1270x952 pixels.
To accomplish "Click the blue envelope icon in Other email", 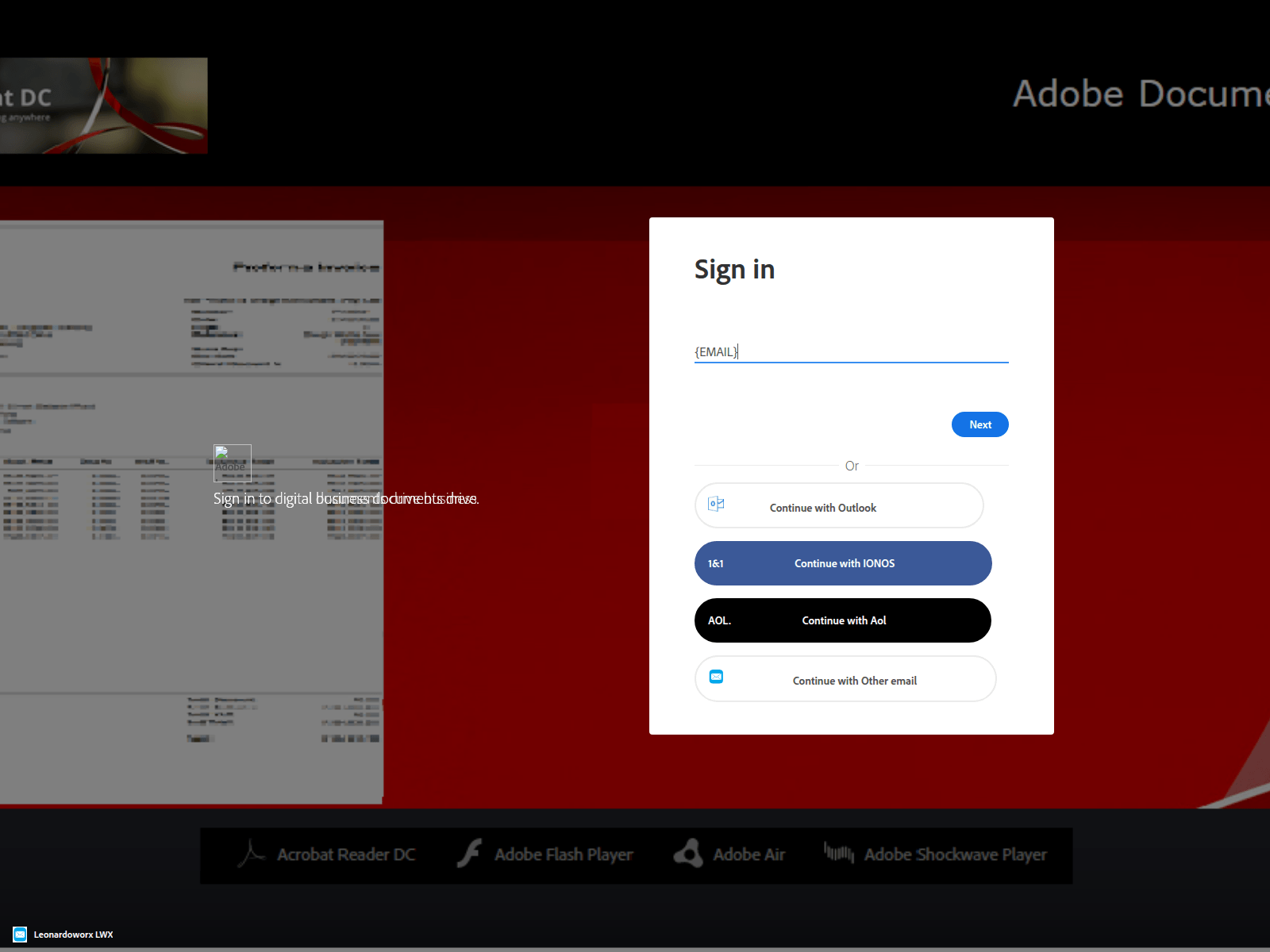I will 716,677.
